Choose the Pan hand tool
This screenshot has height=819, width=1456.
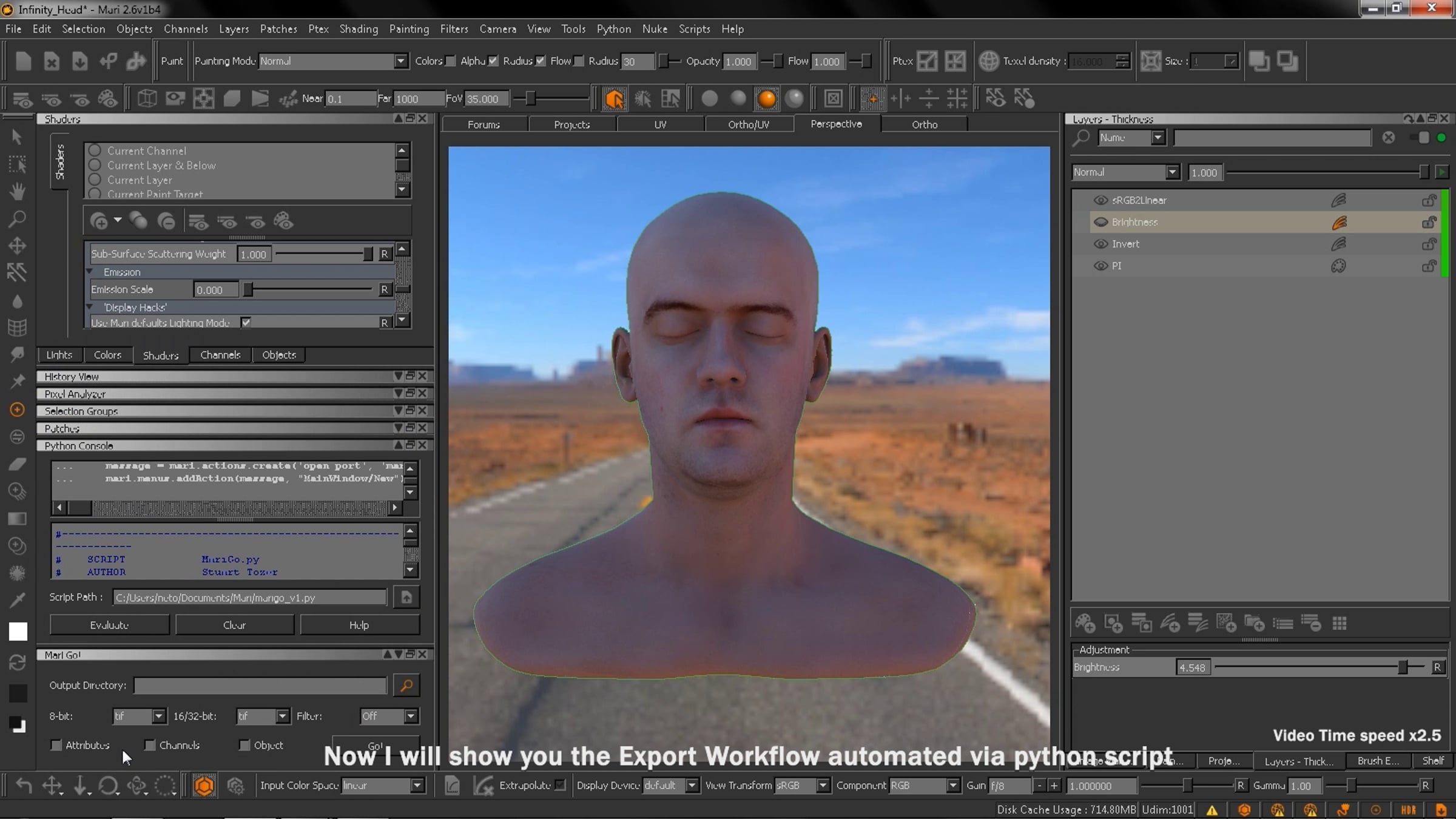point(17,192)
